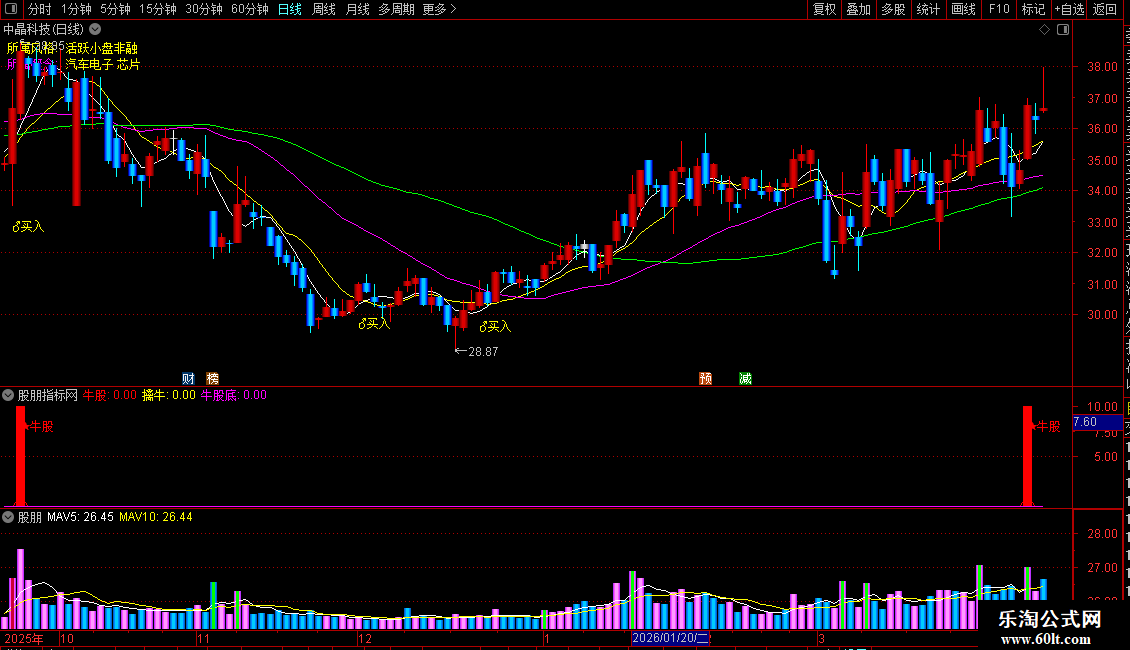The height and width of the screenshot is (650, 1130).
Task: Open 多周期 multi-period view
Action: point(396,9)
